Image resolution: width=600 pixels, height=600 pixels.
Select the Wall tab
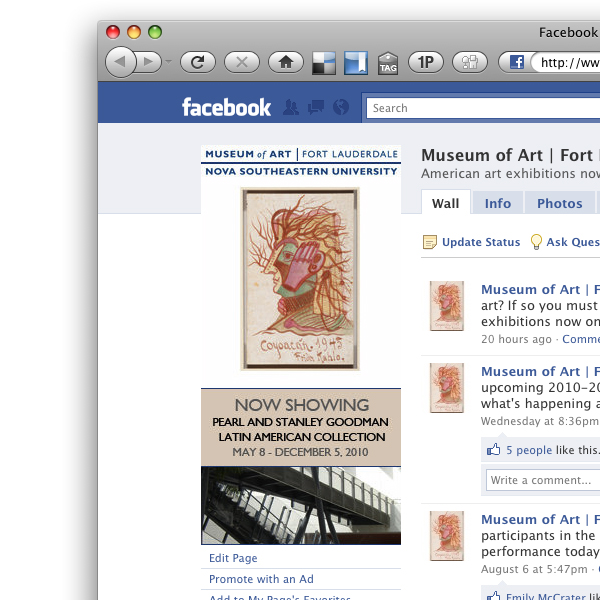tap(446, 202)
